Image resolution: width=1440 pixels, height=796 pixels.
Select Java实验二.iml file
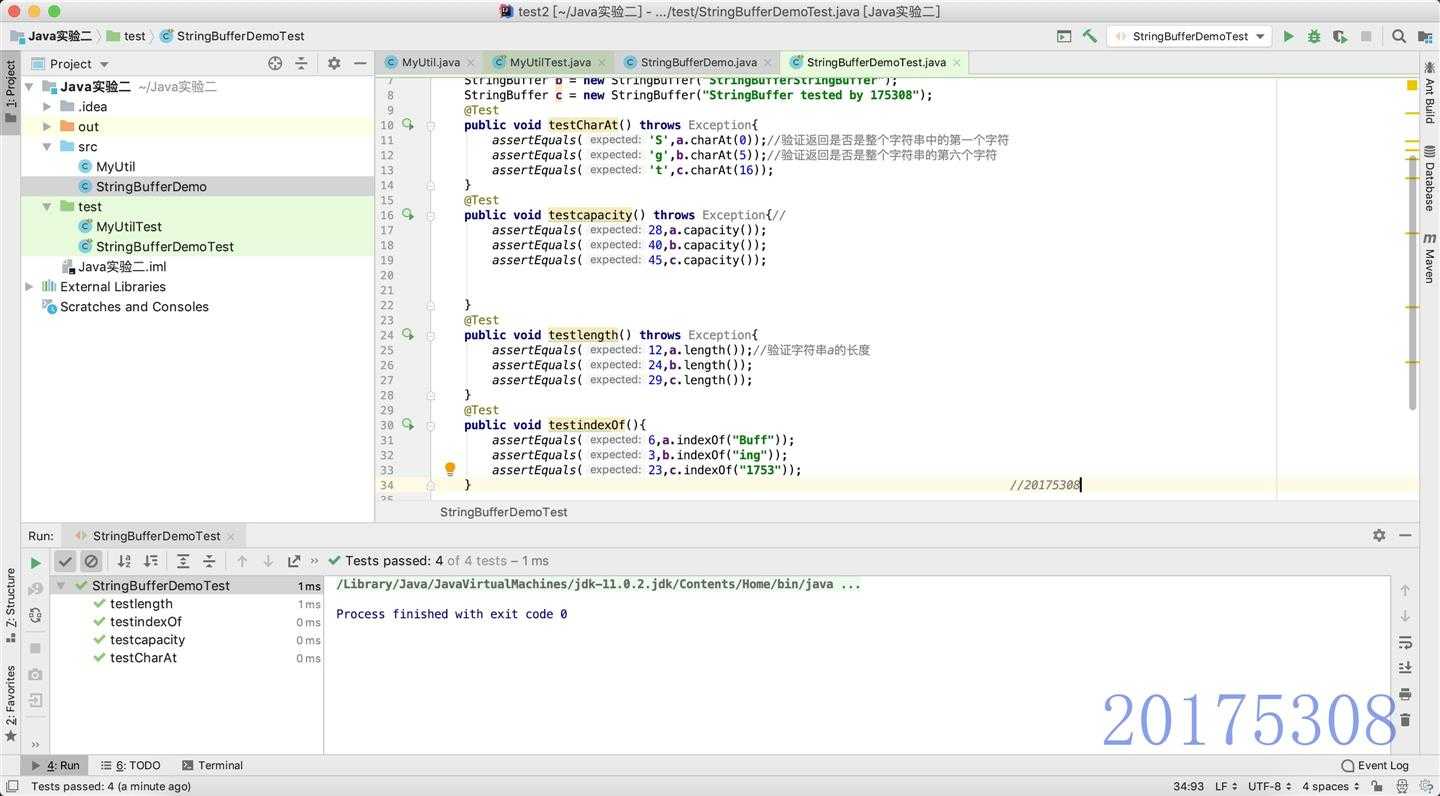(122, 266)
